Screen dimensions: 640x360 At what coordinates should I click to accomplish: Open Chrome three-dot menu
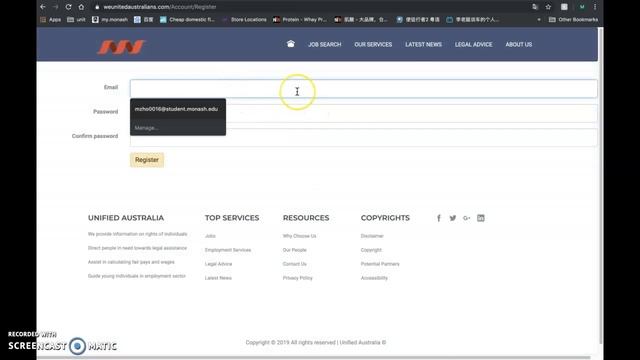click(x=595, y=7)
